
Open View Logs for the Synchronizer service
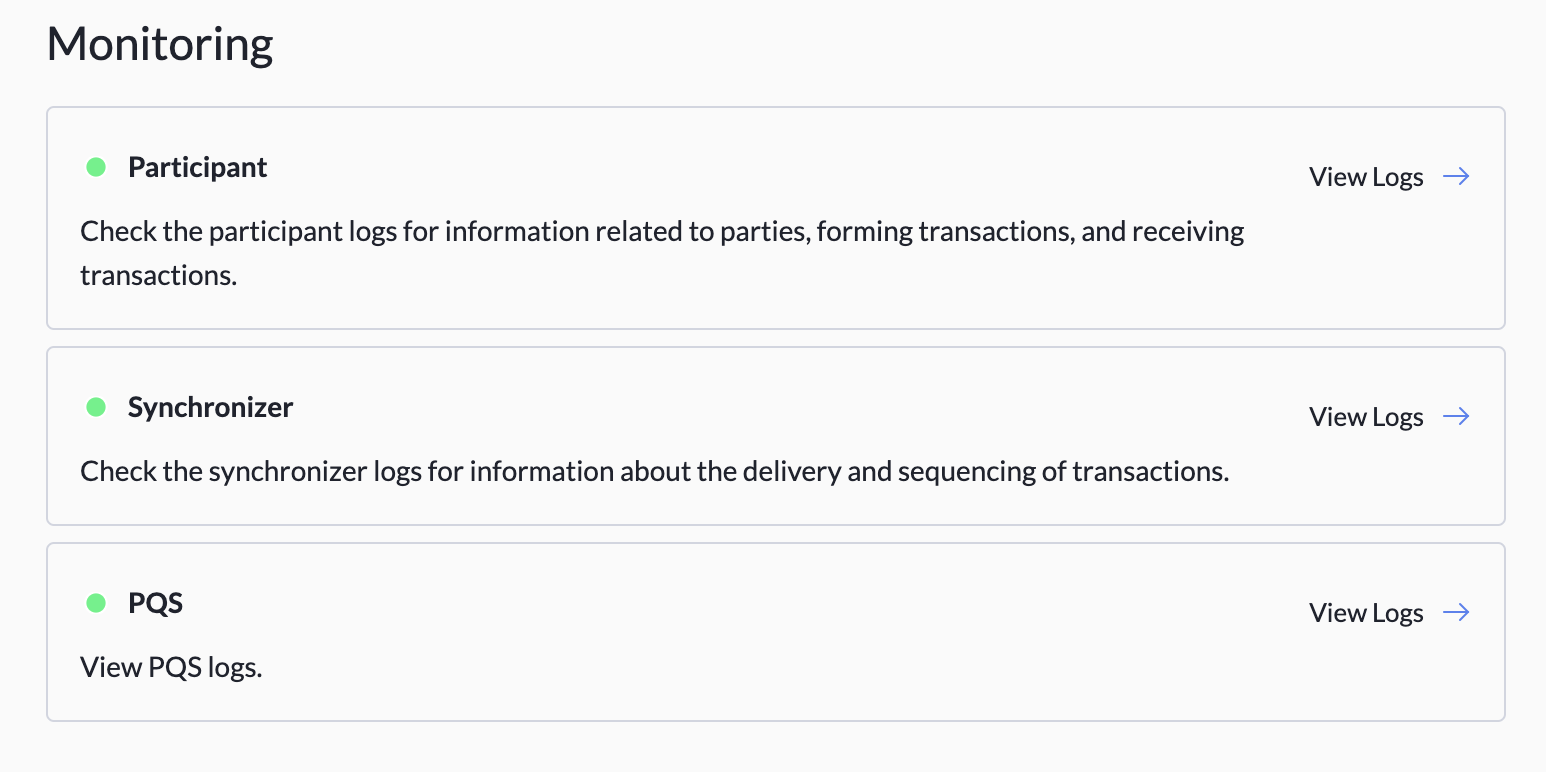[1366, 416]
